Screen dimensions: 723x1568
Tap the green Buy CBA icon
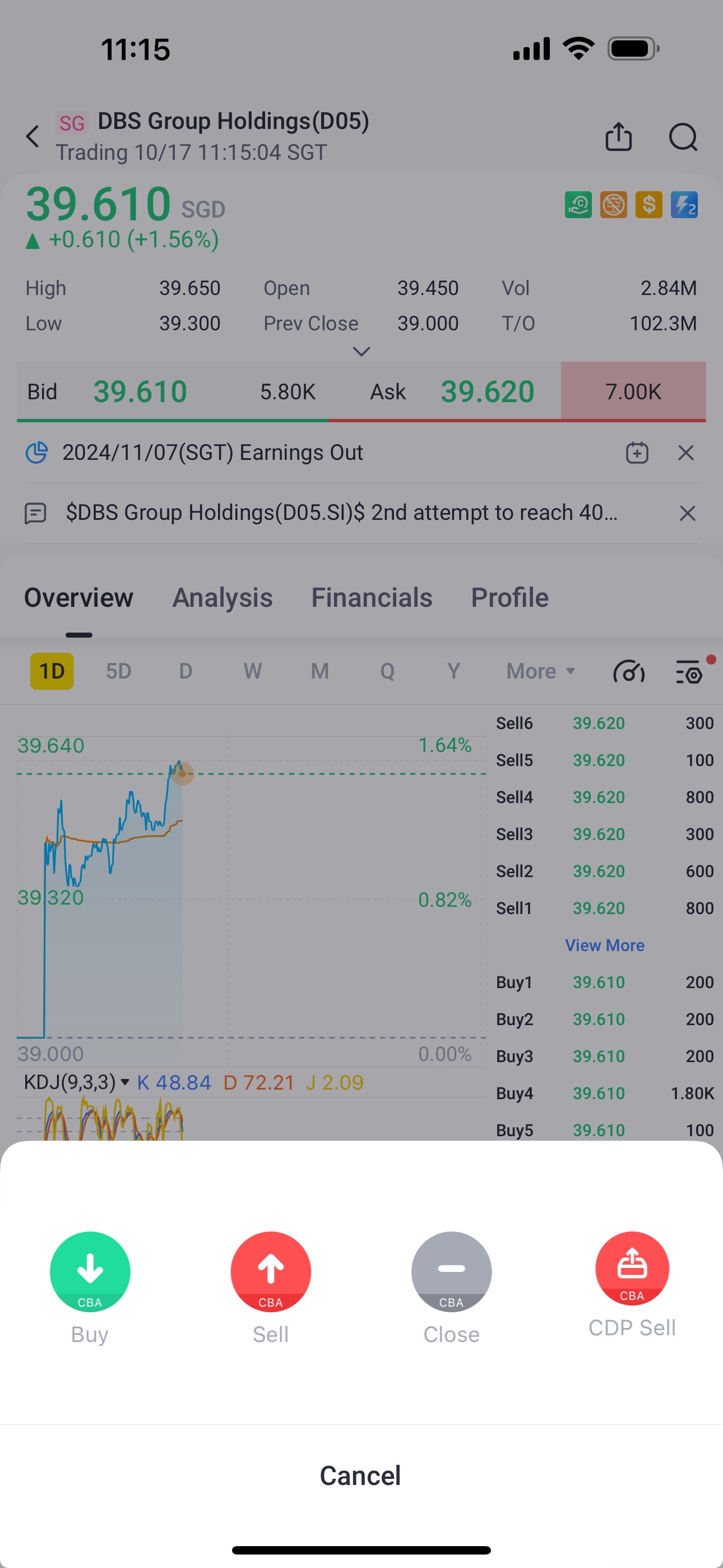(90, 1271)
